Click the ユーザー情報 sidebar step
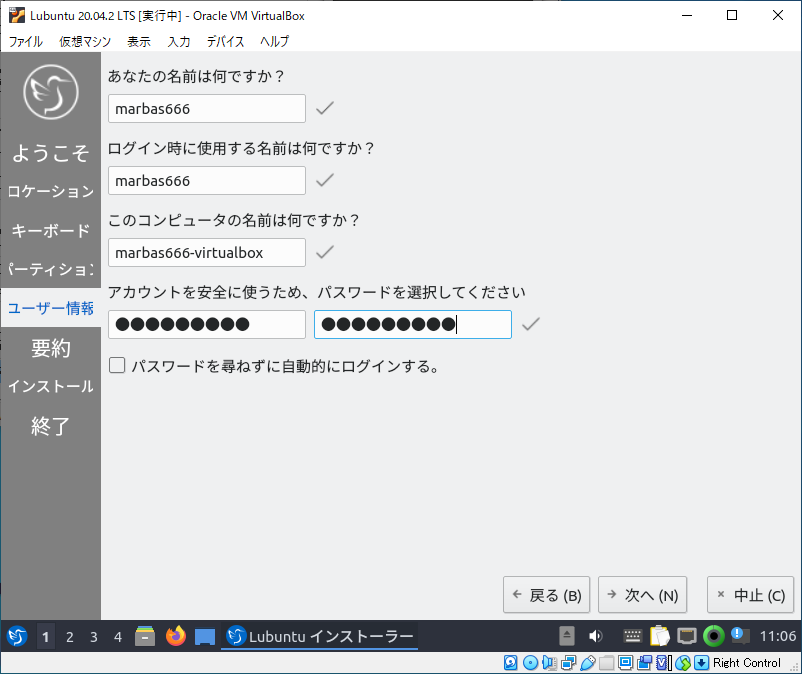Viewport: 802px width, 674px height. point(51,308)
